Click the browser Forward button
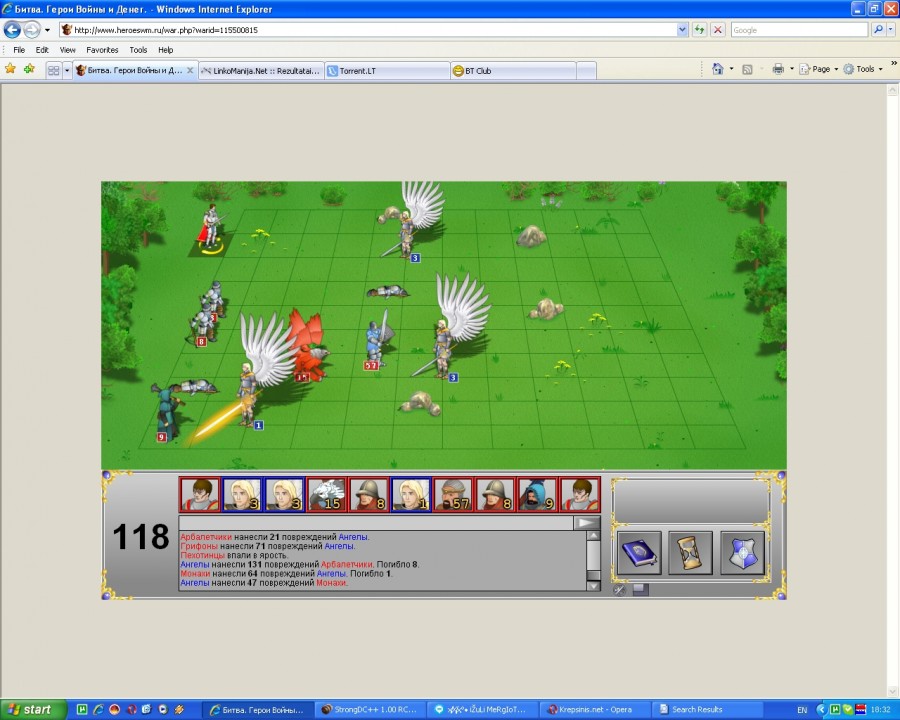900x720 pixels. 32,29
